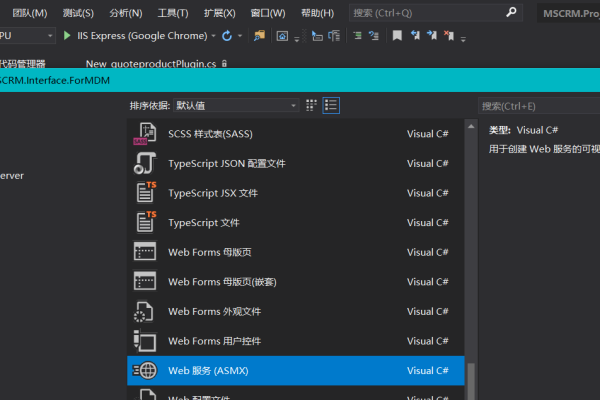
Task: Open the 测试(S) menu
Action: [x=78, y=13]
